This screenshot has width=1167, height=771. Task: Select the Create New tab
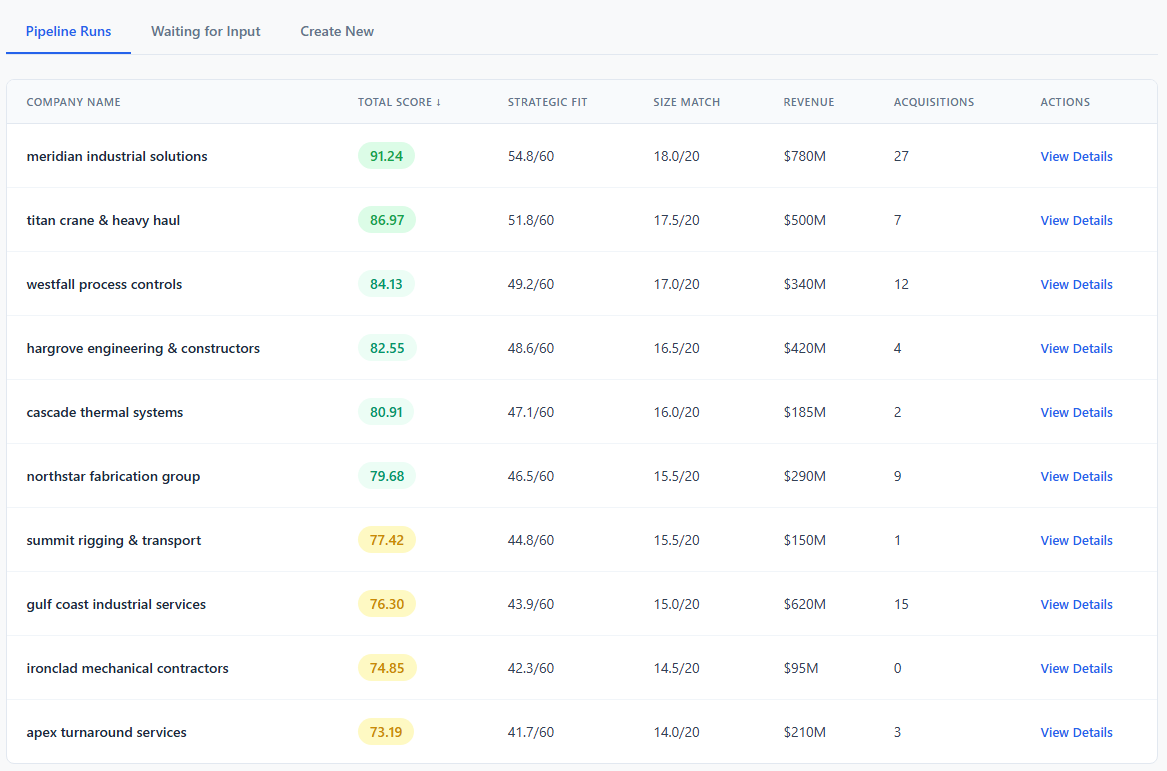point(337,31)
